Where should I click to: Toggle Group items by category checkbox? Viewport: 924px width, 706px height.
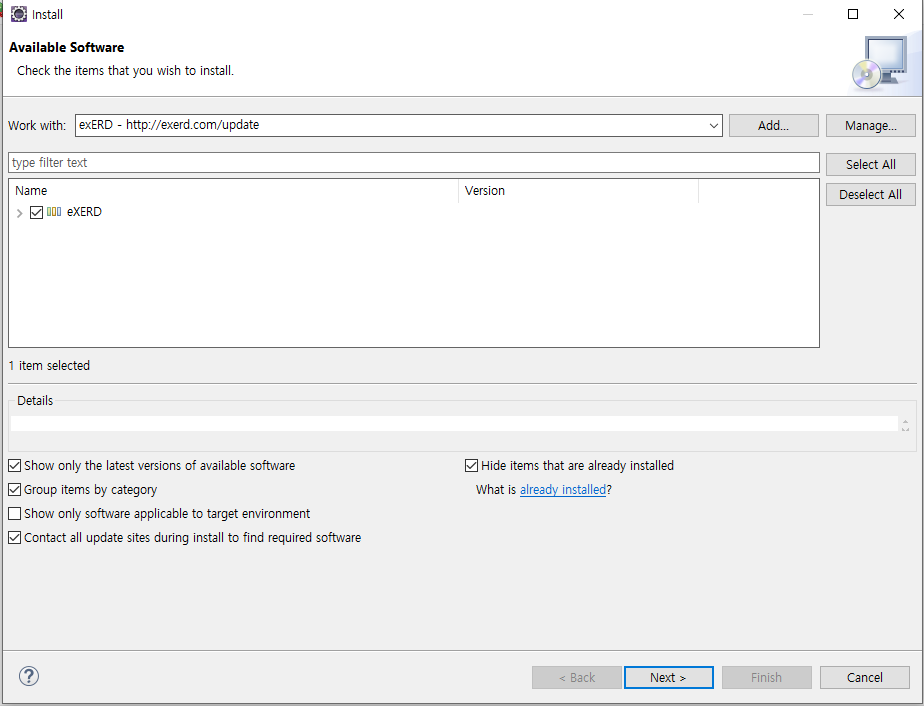pos(15,490)
